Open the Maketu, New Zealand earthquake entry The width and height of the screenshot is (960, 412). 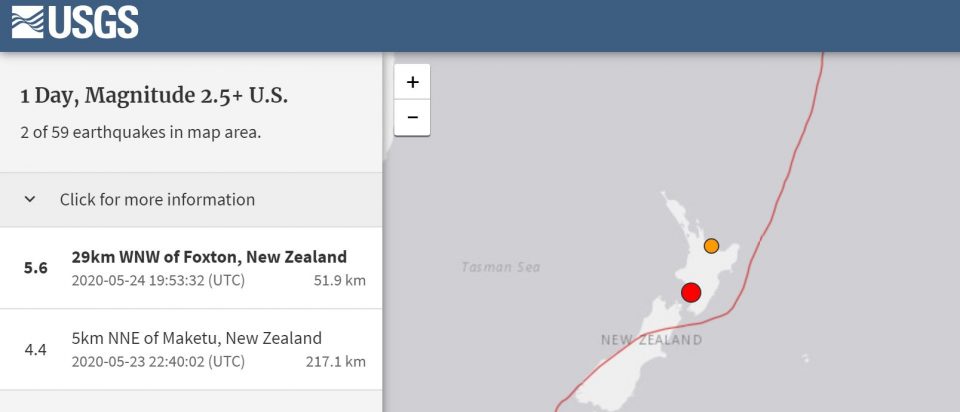(197, 338)
